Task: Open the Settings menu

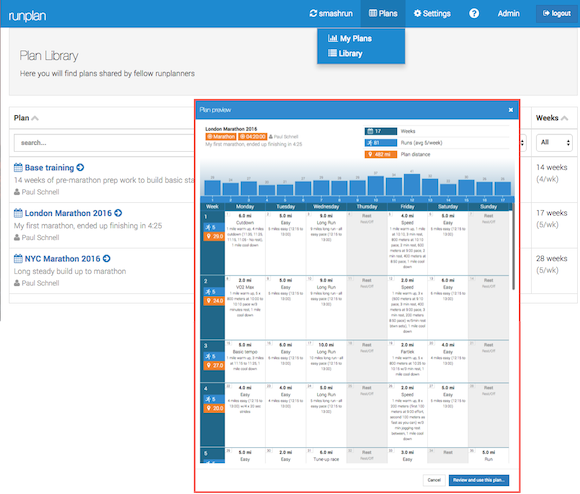Action: [x=432, y=14]
